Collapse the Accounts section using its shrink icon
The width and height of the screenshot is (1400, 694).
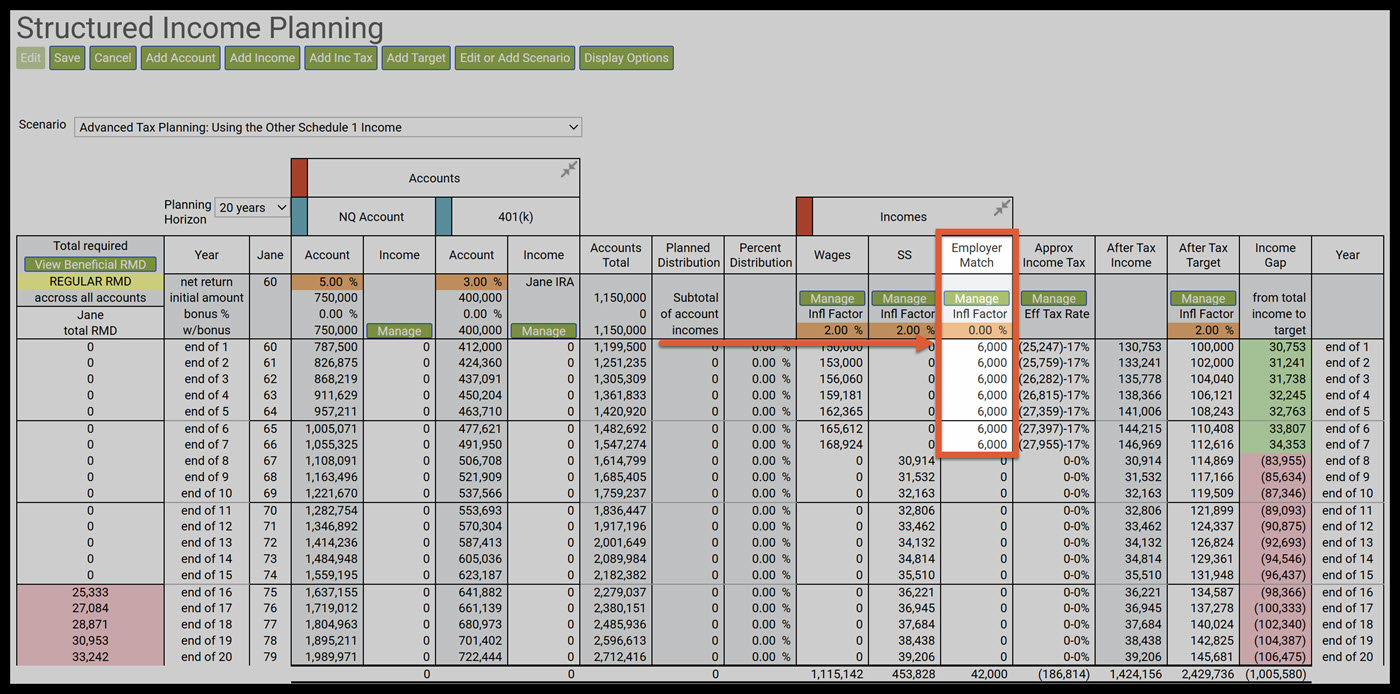pyautogui.click(x=568, y=170)
